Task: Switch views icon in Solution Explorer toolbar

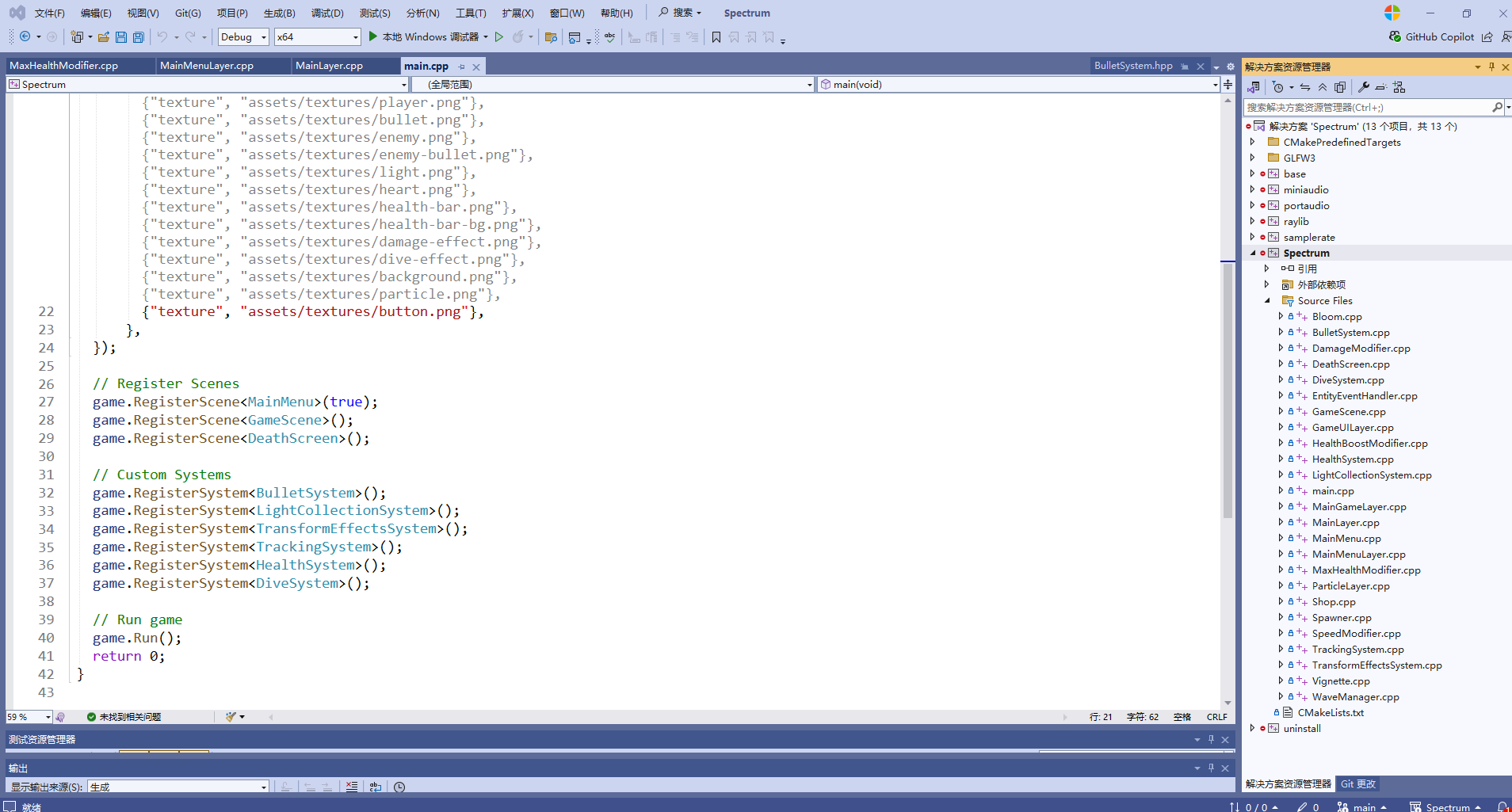Action: pos(1254,87)
